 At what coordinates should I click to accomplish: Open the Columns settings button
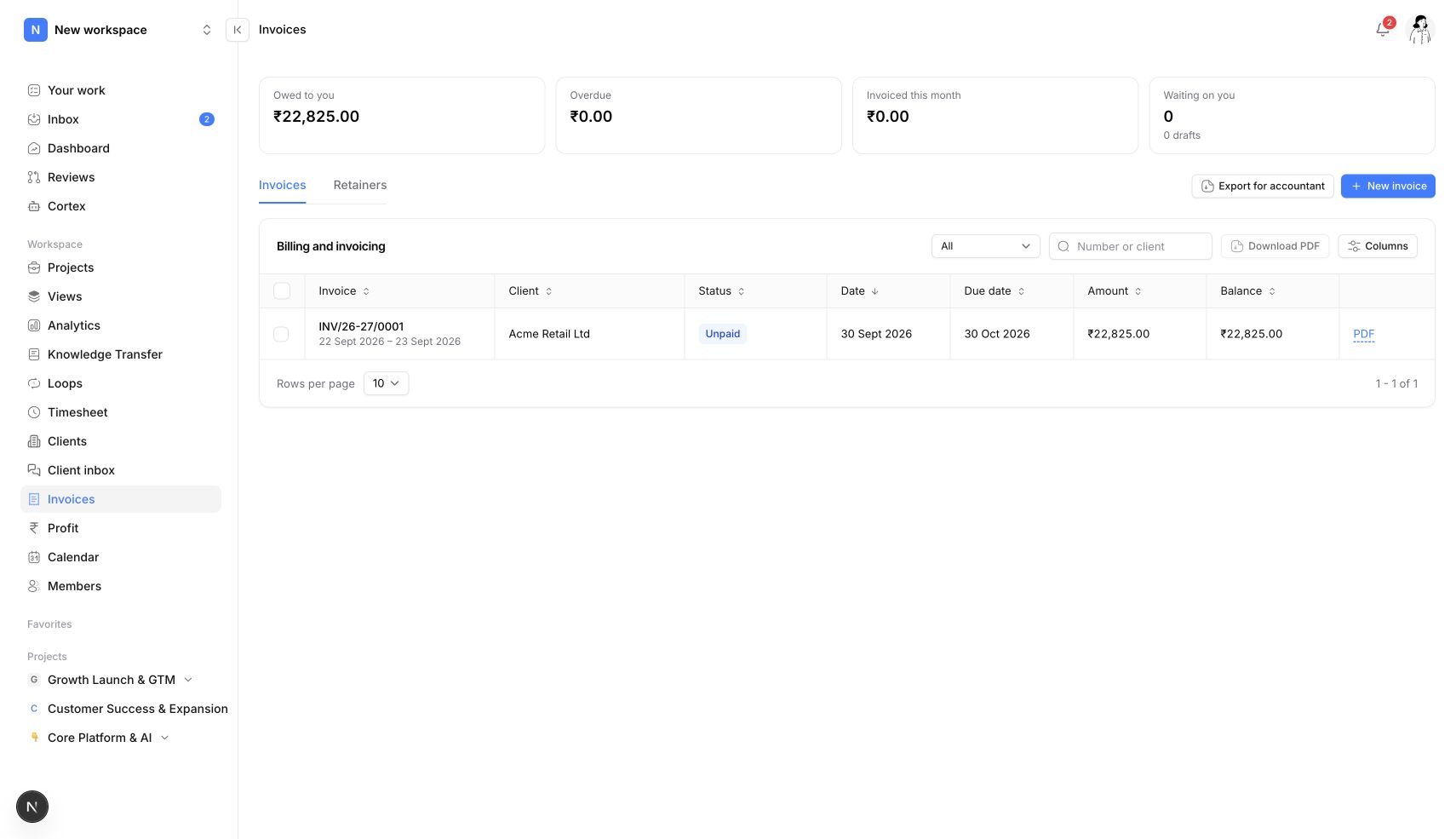(x=1378, y=246)
